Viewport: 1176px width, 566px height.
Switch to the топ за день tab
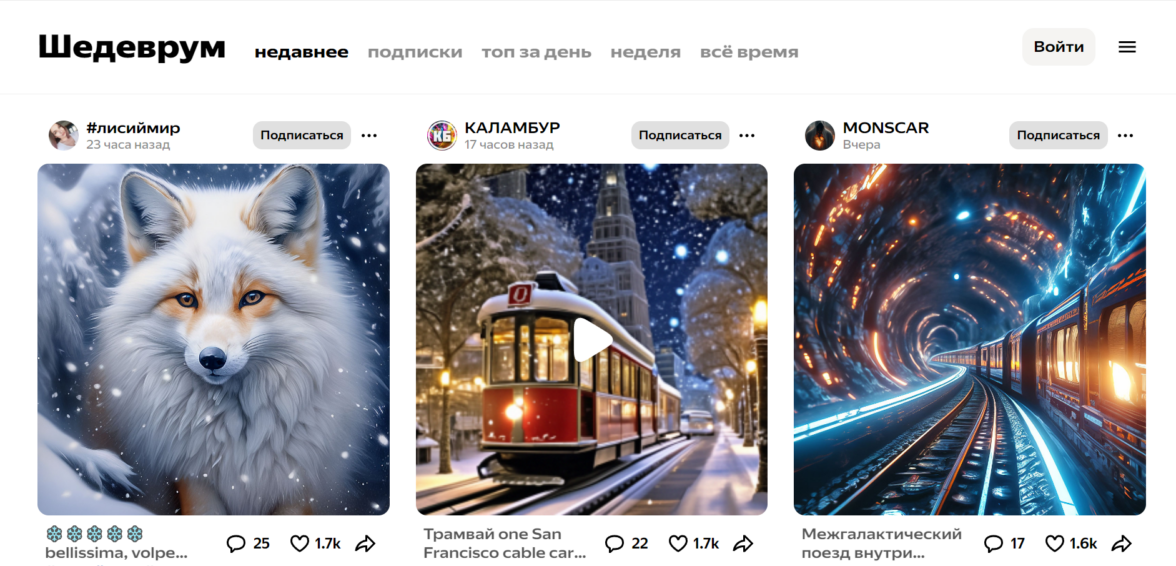tap(536, 52)
